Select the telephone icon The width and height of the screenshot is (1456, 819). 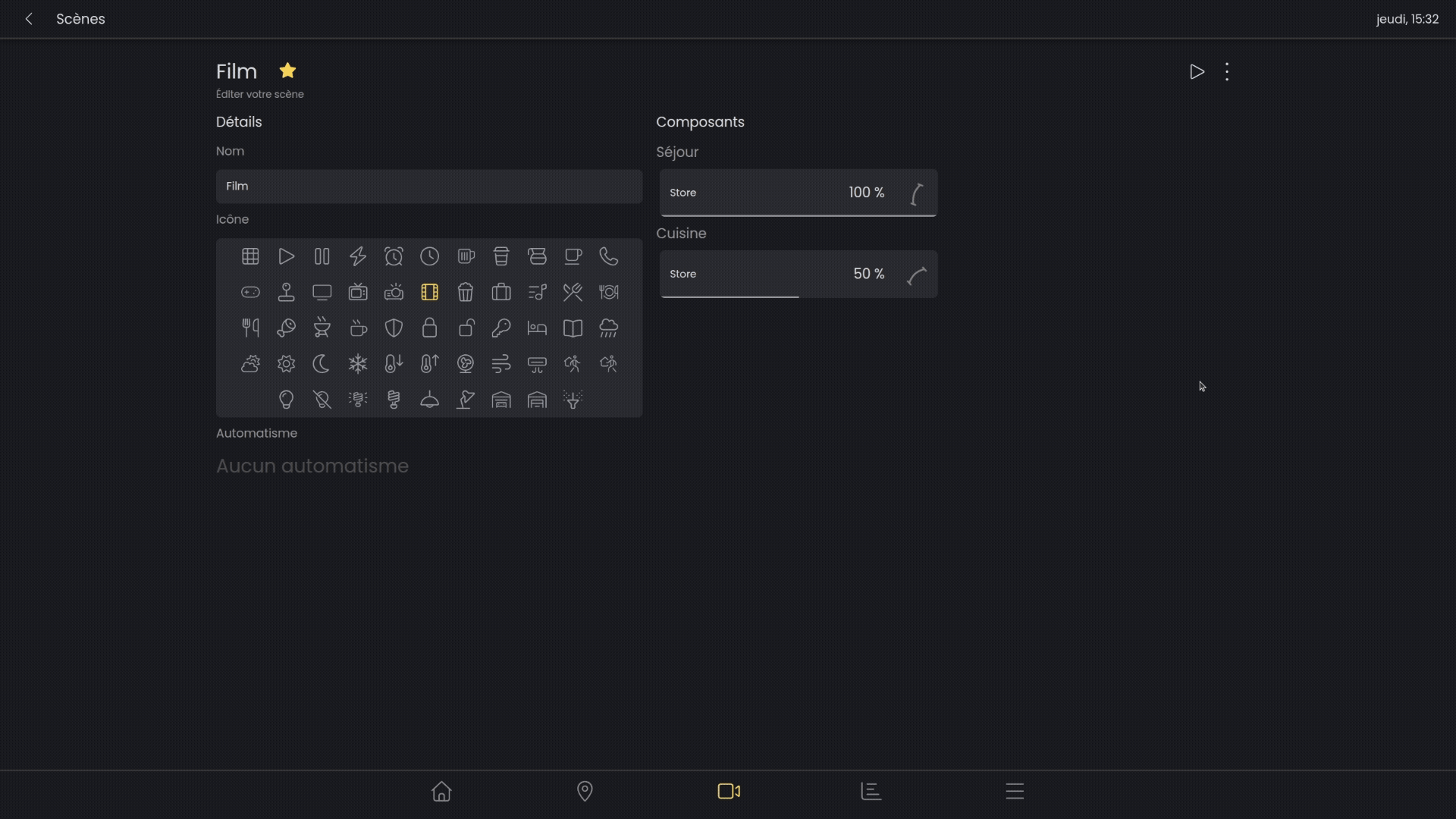coord(609,256)
